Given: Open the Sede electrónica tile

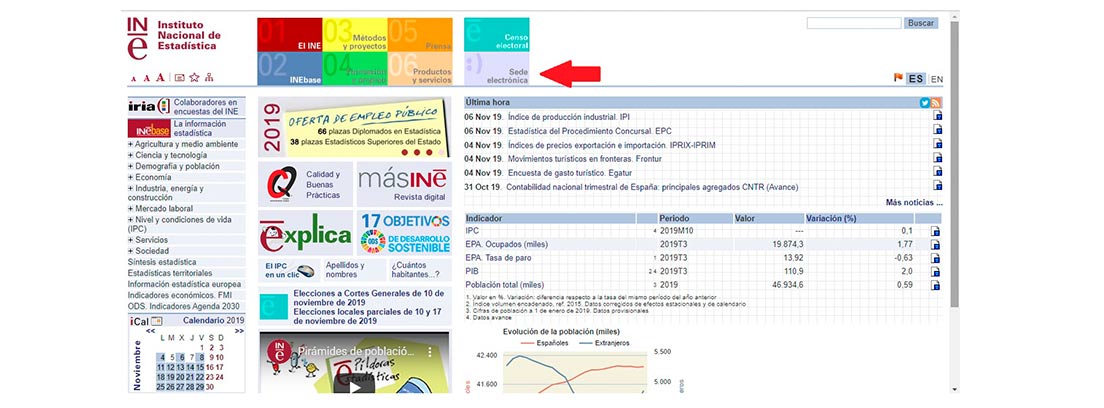Looking at the screenshot, I should tap(496, 68).
